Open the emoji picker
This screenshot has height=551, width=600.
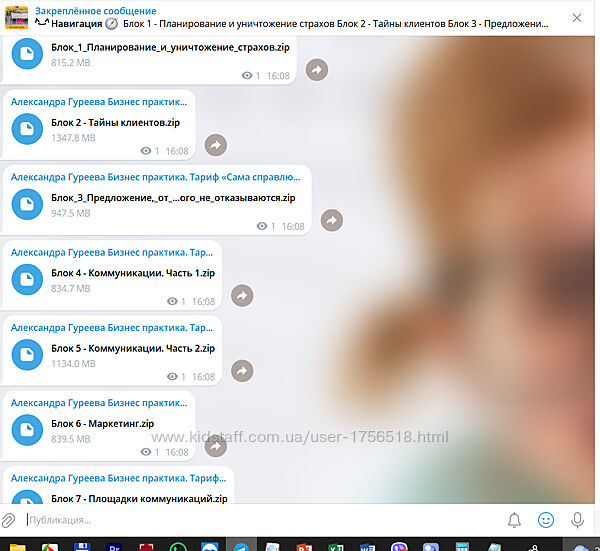(546, 520)
